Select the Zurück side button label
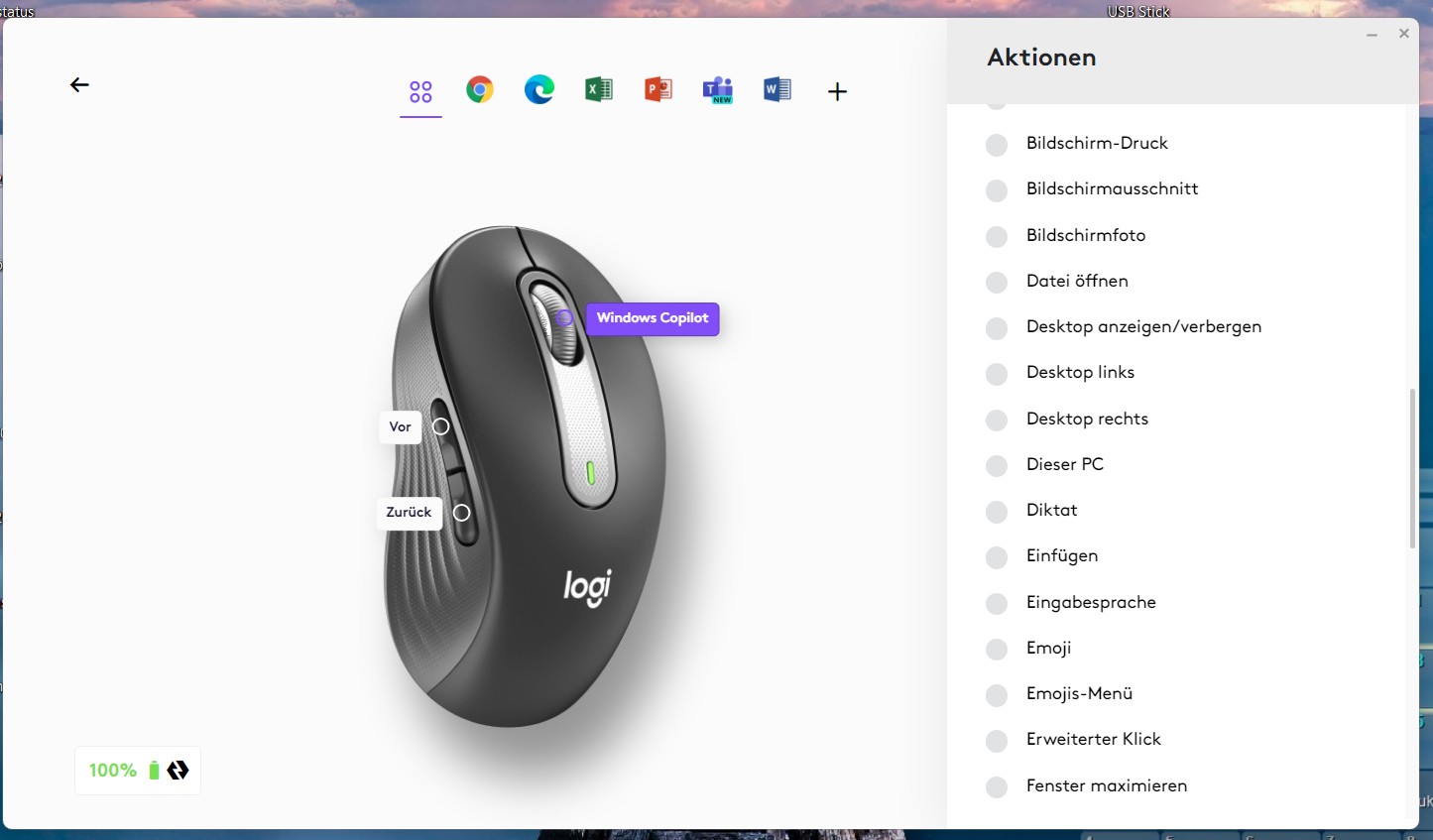1433x840 pixels. point(410,513)
